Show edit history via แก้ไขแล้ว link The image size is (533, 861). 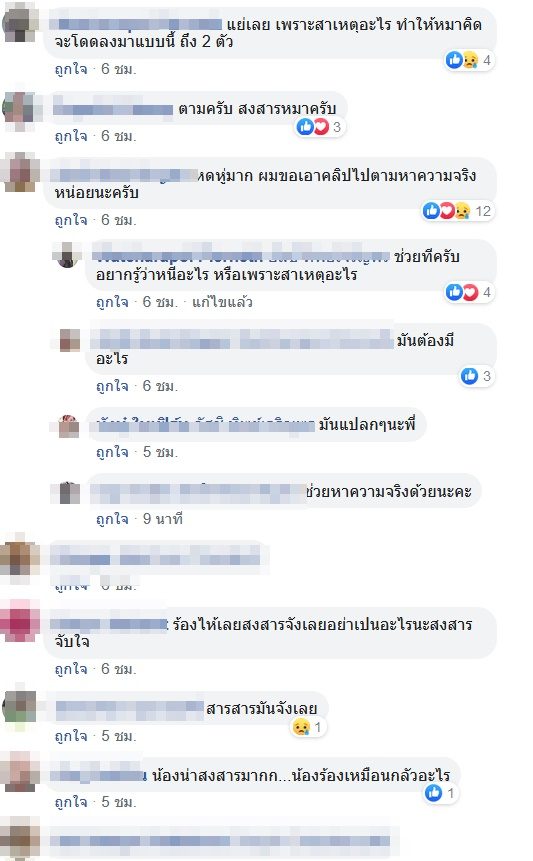pos(222,302)
